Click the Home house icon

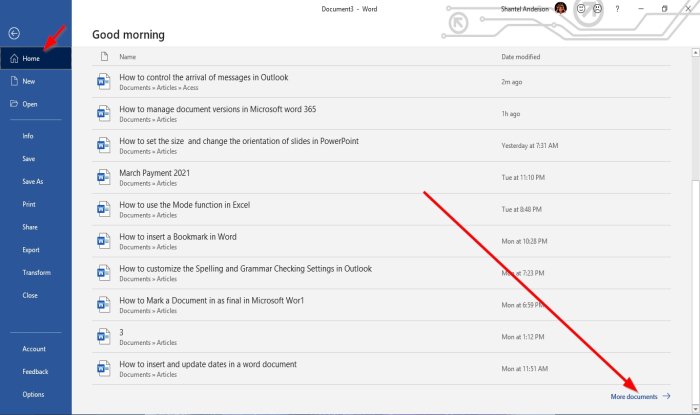coord(14,58)
